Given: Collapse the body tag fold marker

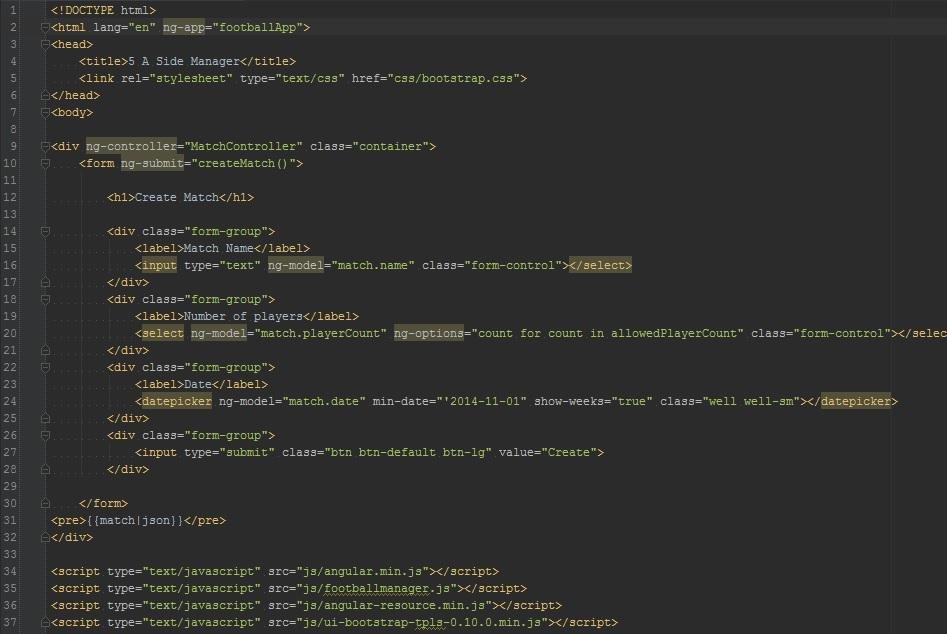Looking at the screenshot, I should [x=45, y=112].
